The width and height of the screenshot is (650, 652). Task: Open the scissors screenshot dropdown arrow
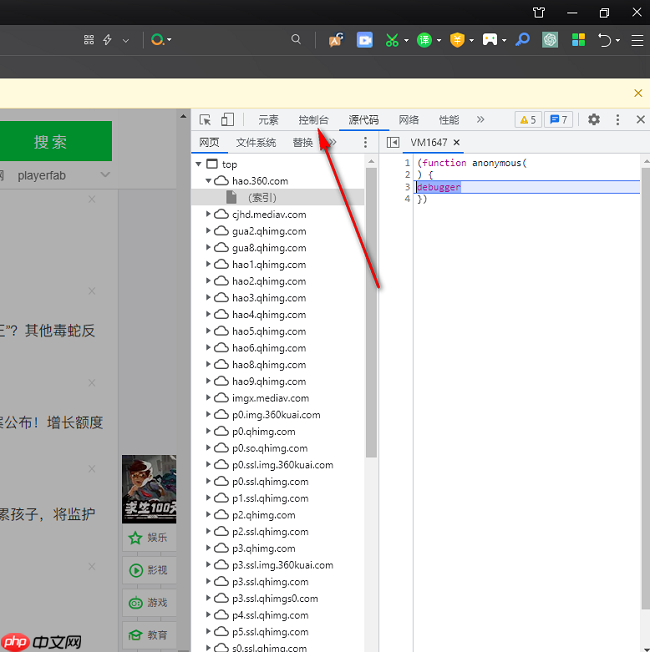coord(406,40)
